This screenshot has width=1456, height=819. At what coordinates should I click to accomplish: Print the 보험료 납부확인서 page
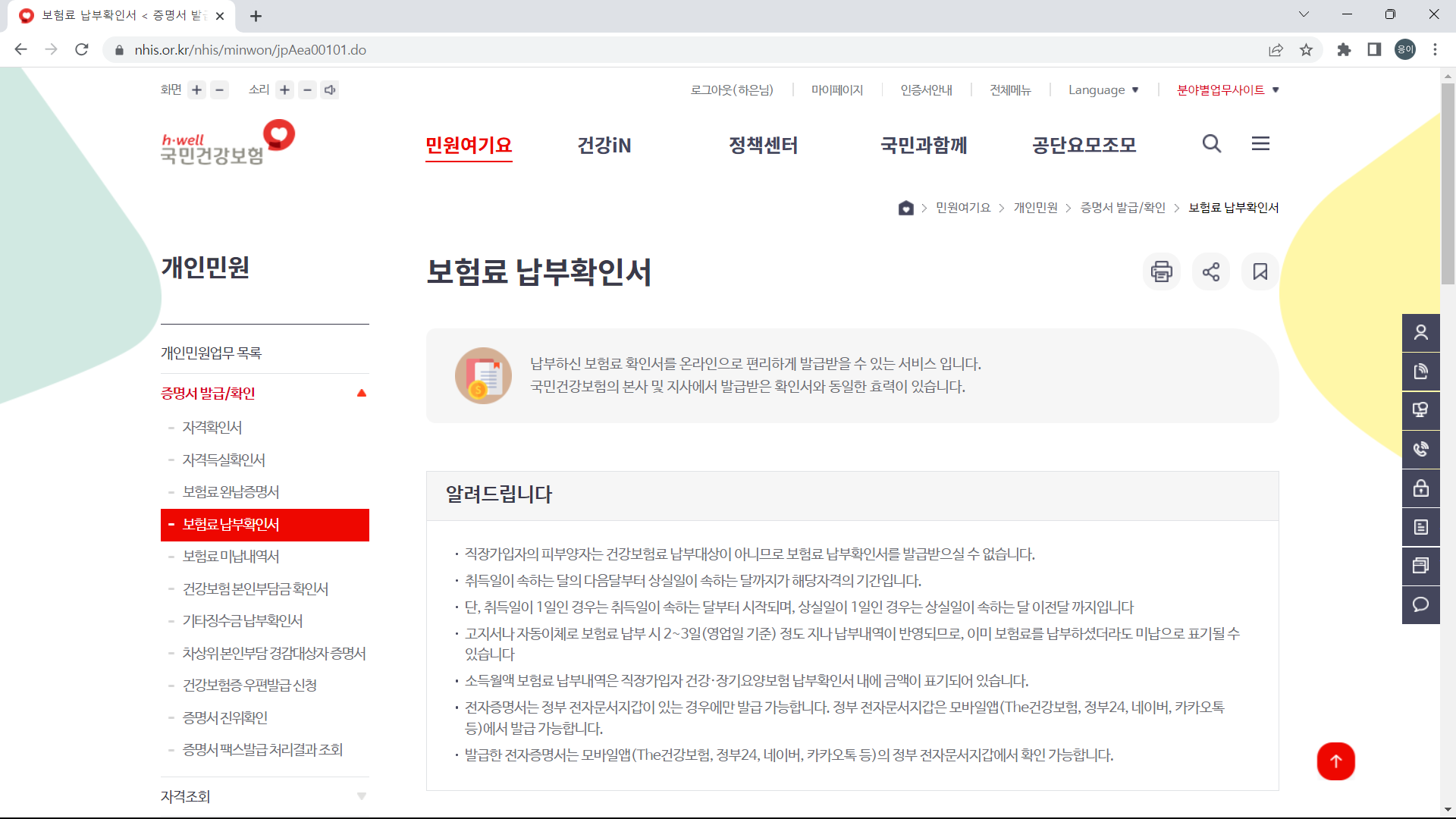tap(1161, 271)
